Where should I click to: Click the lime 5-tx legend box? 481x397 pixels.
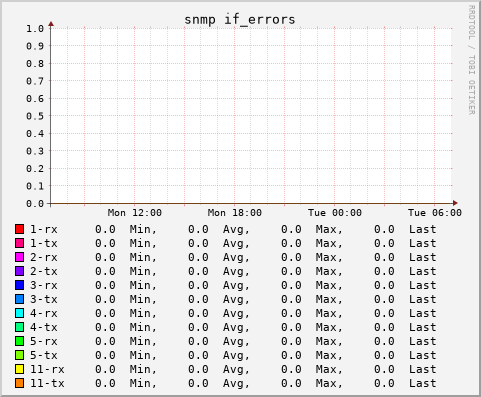(20, 355)
